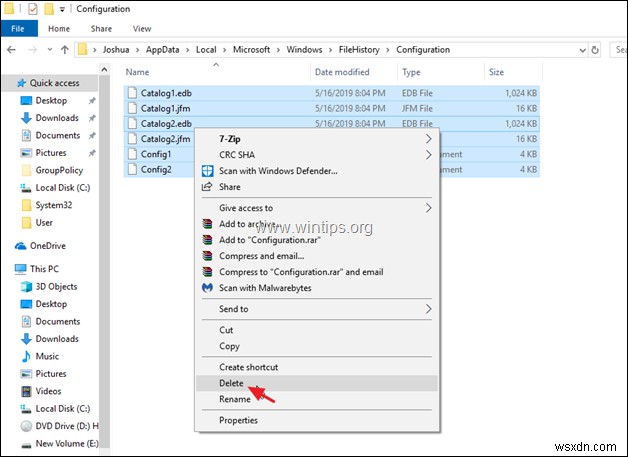Click the OneDrive cloud icon
628x457 pixels.
[x=20, y=246]
